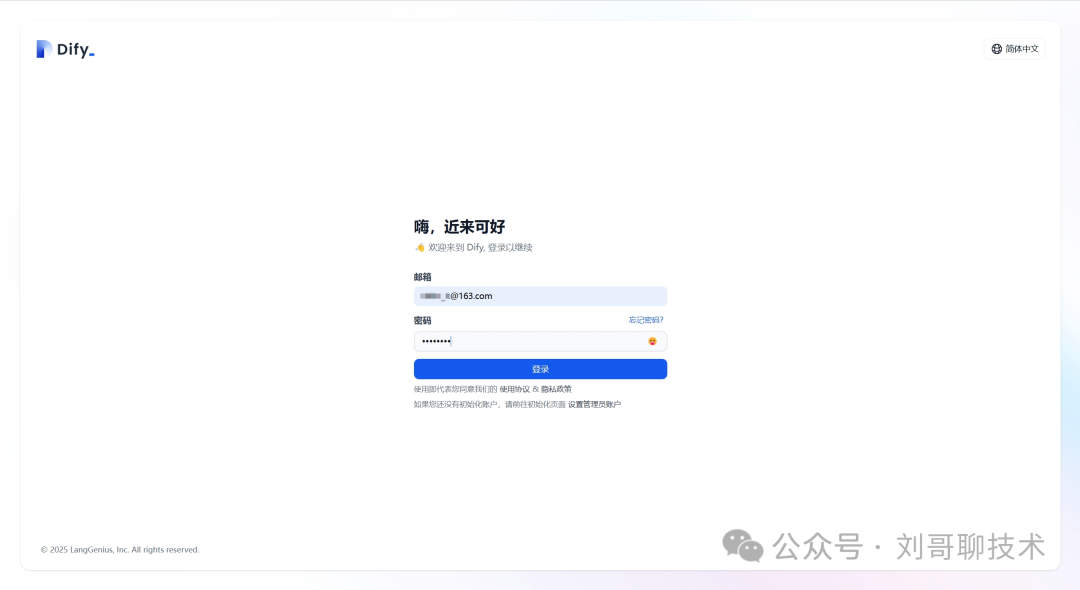Click the 欢迎来到 Dify, 登录以继续 text
The image size is (1080, 590).
coord(480,248)
